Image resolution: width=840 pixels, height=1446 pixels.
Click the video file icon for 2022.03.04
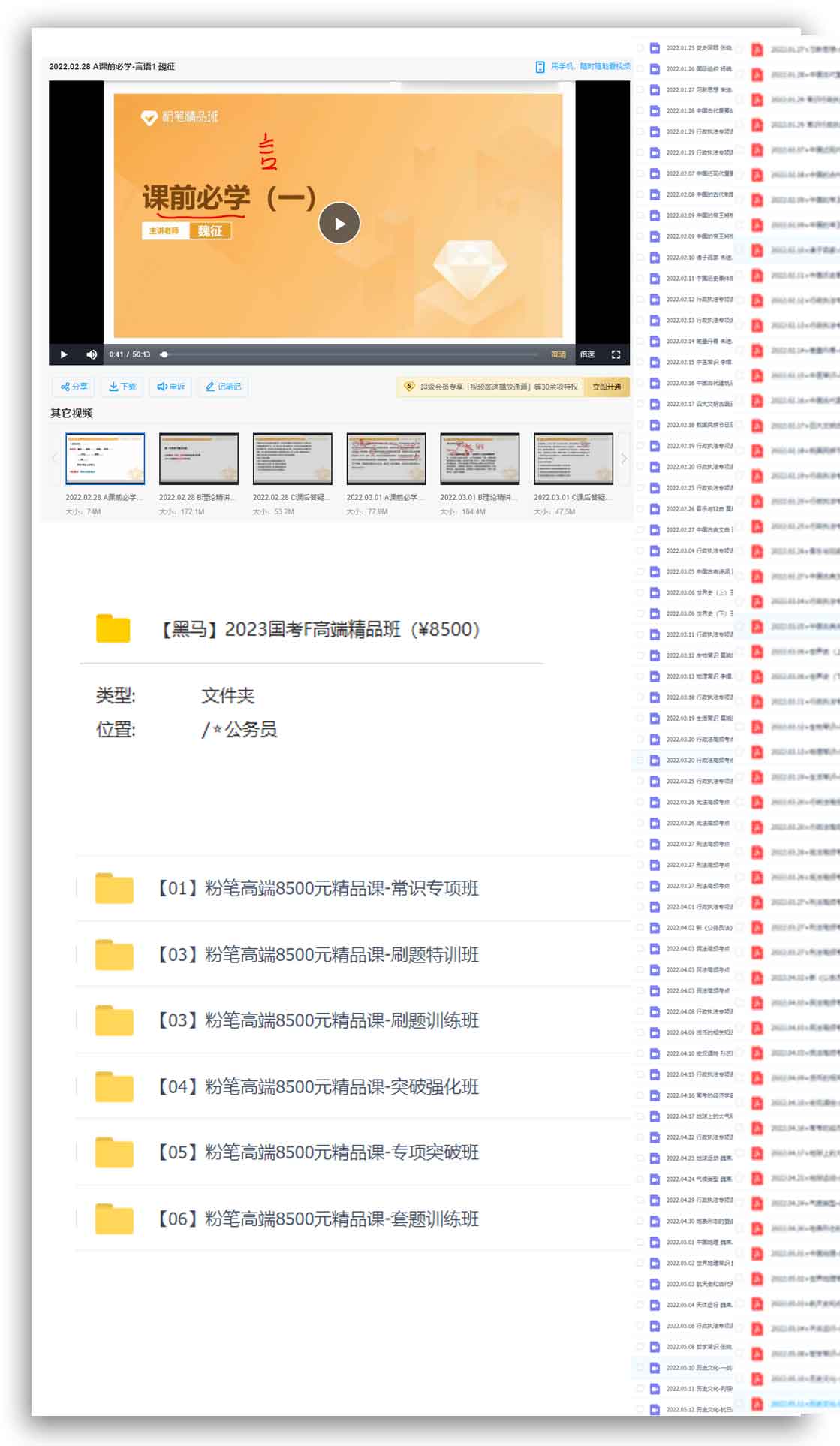pos(655,551)
